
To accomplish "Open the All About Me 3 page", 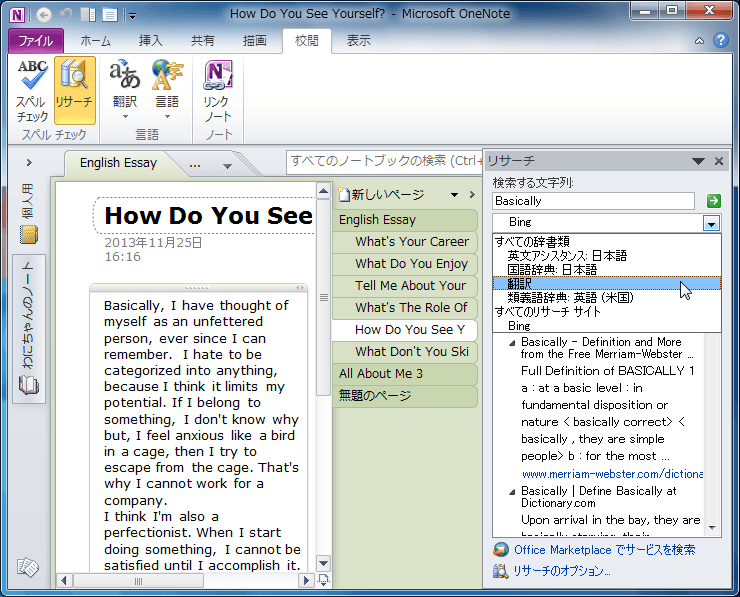I will 406,374.
